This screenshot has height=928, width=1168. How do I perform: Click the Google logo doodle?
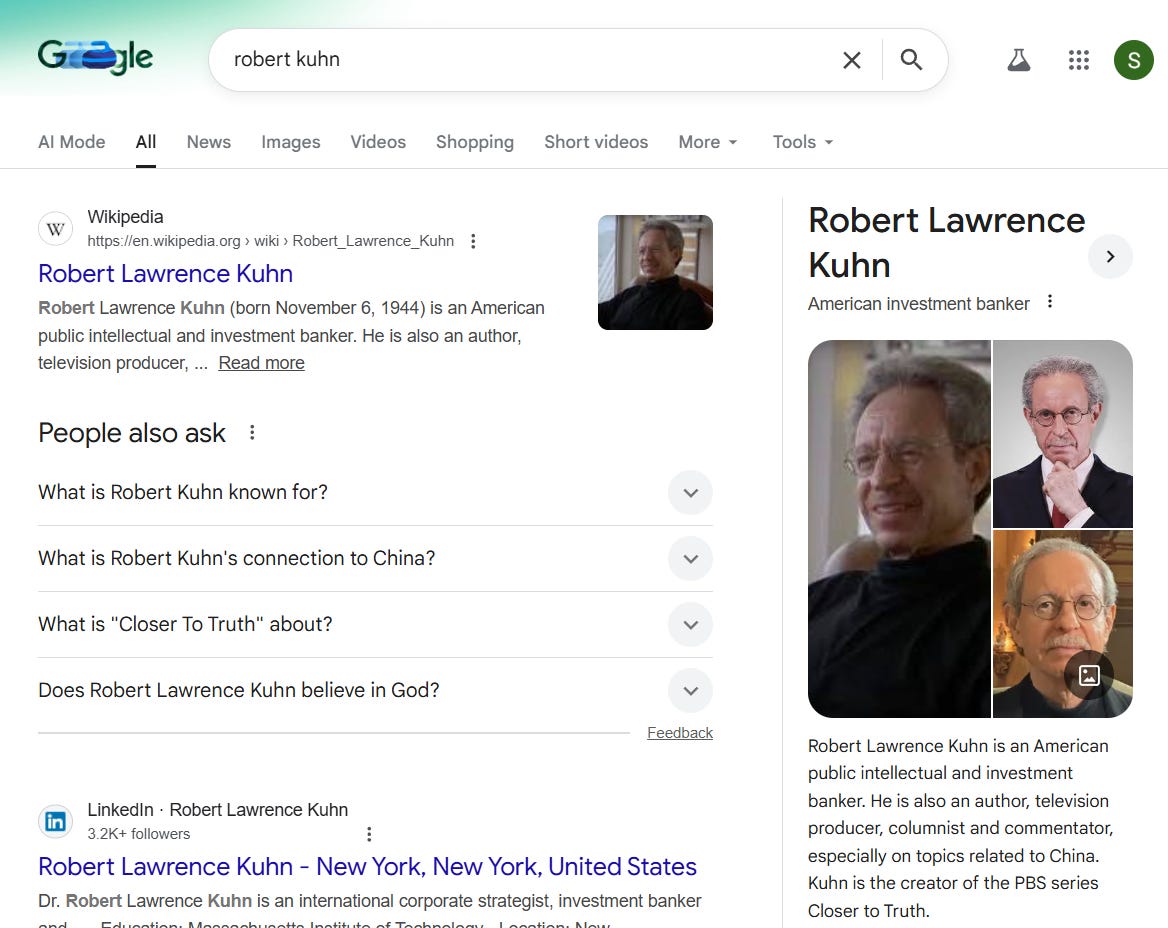click(x=95, y=57)
